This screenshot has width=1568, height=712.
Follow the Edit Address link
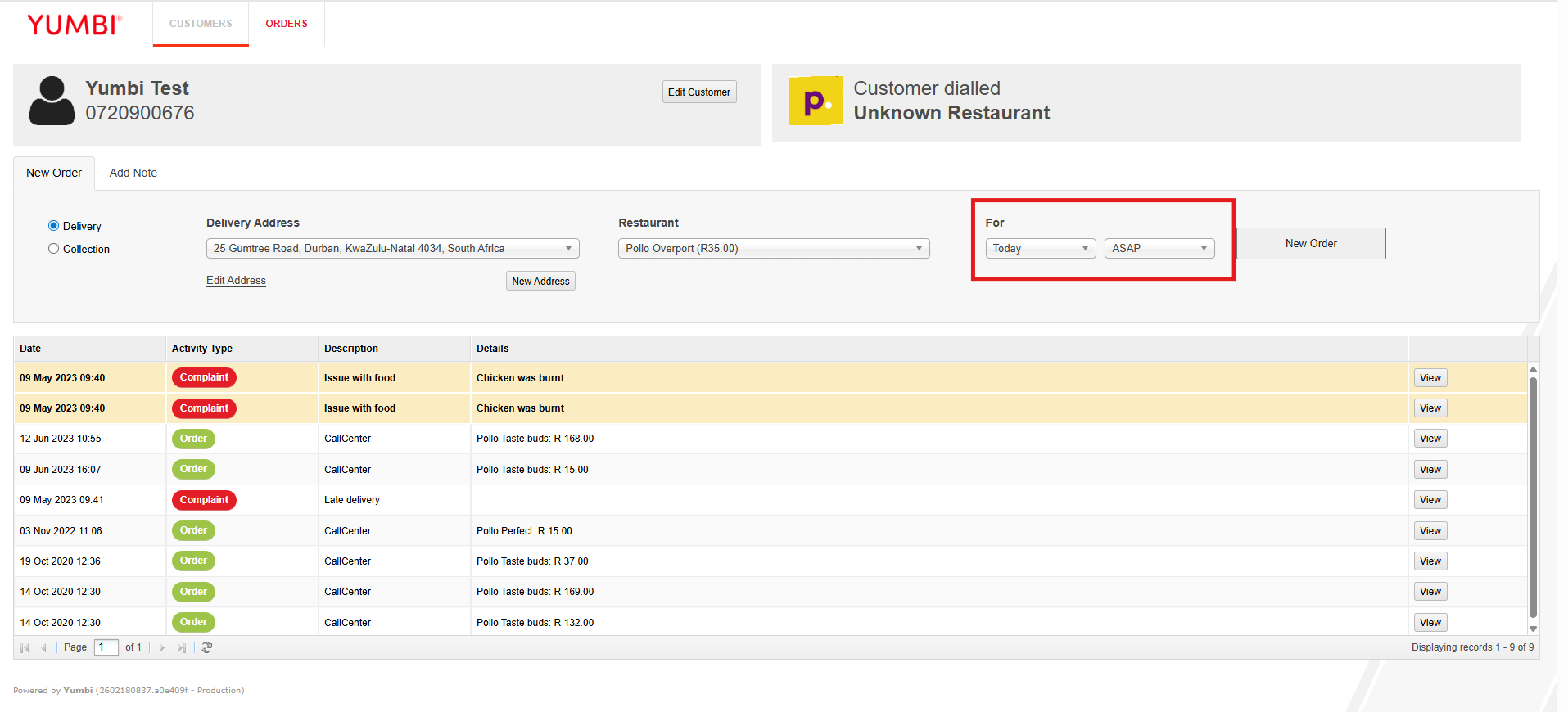click(236, 280)
